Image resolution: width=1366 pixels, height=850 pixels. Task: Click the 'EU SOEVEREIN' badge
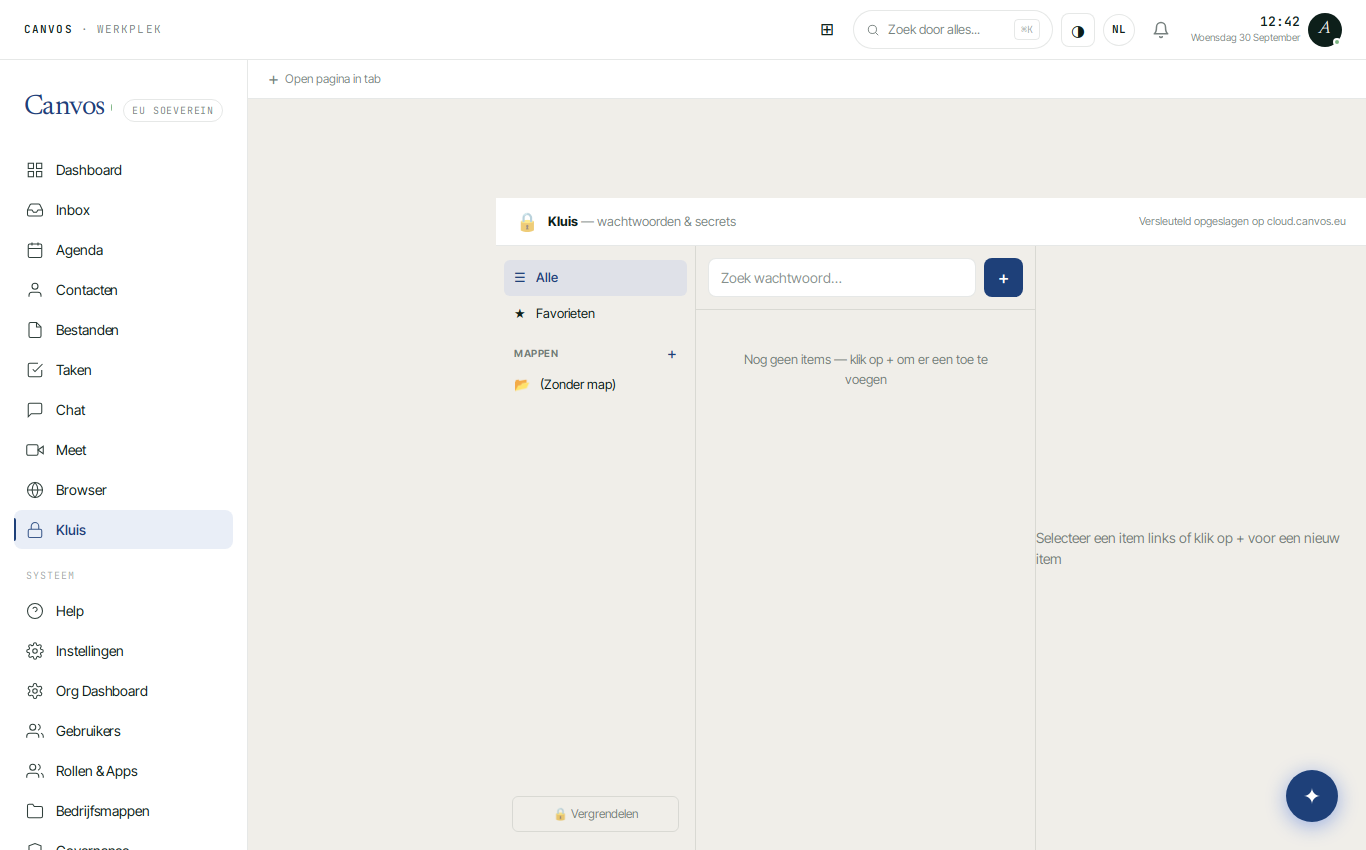click(x=173, y=111)
